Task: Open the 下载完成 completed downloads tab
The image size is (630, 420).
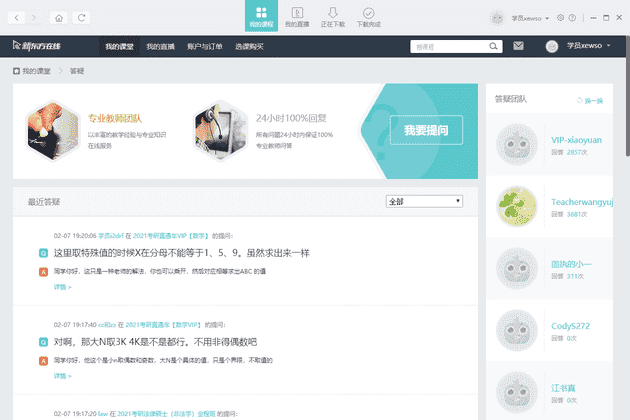Action: 368,17
